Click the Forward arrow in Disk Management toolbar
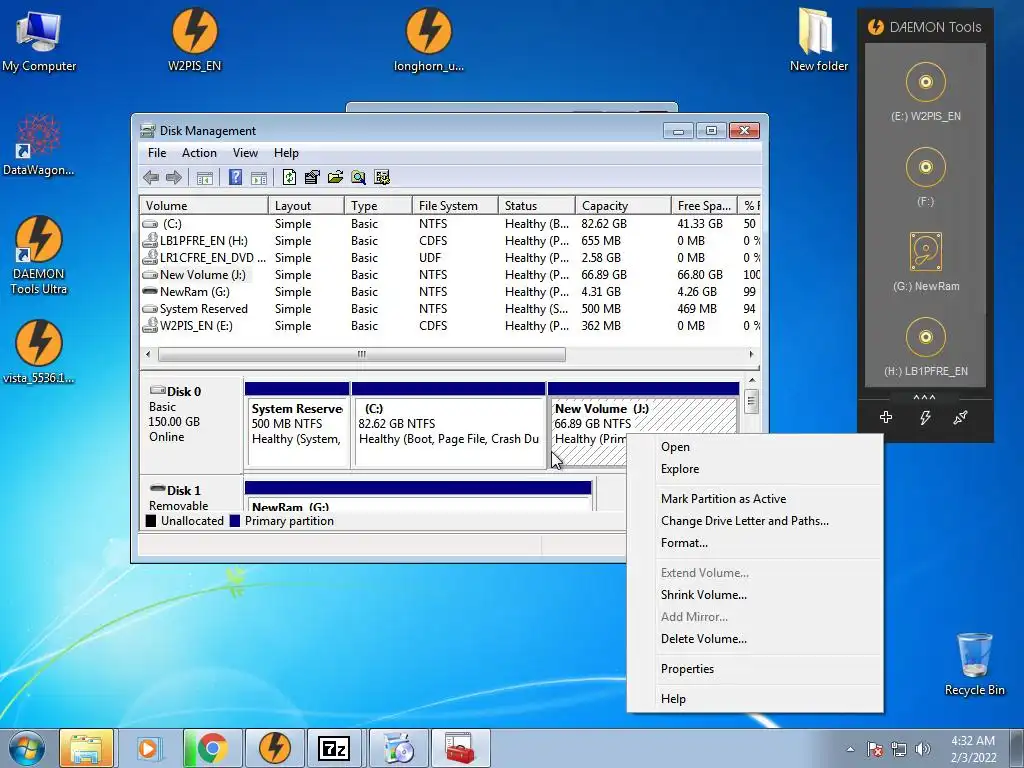The height and width of the screenshot is (768, 1024). [x=174, y=177]
